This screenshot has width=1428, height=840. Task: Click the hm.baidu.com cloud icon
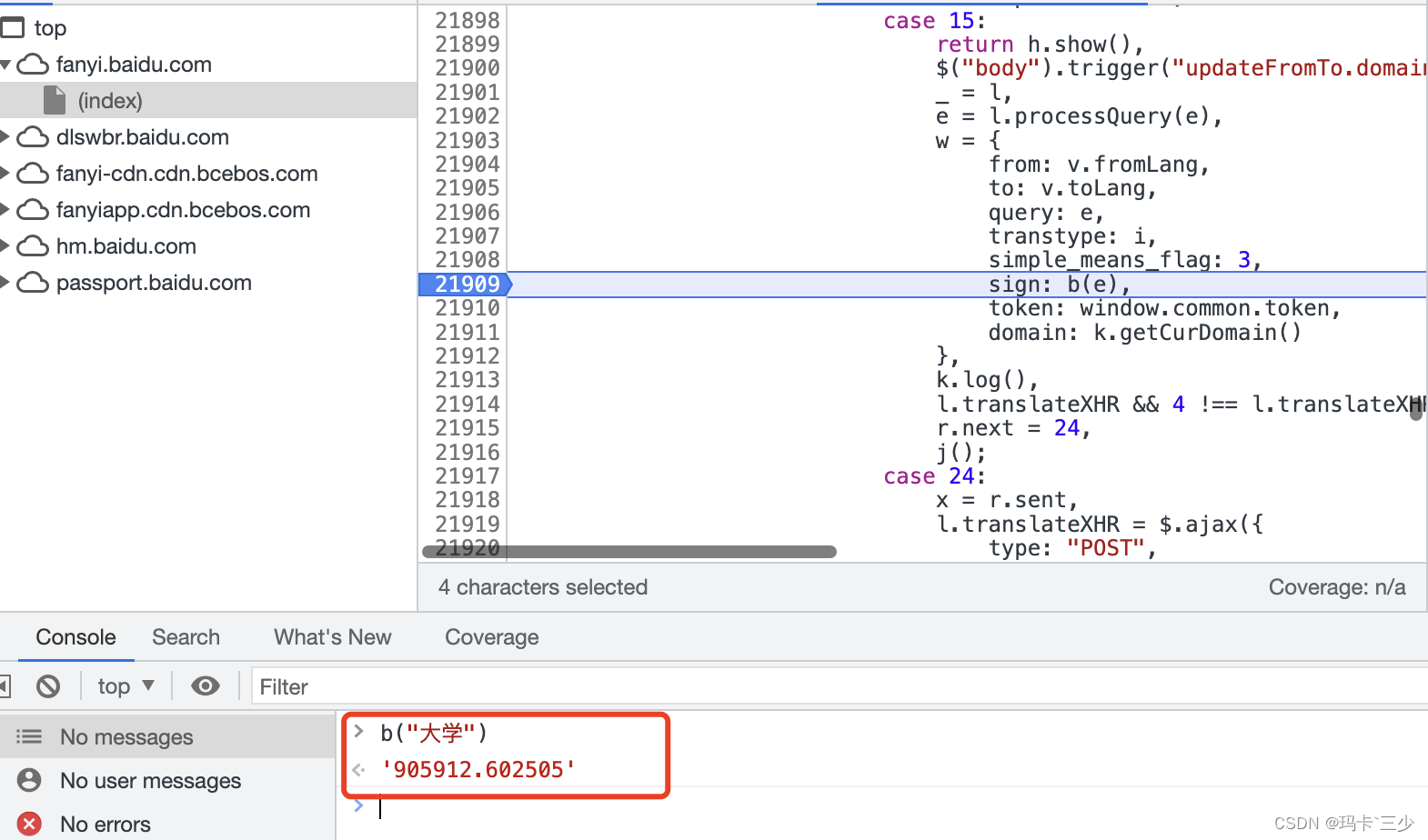(x=33, y=246)
